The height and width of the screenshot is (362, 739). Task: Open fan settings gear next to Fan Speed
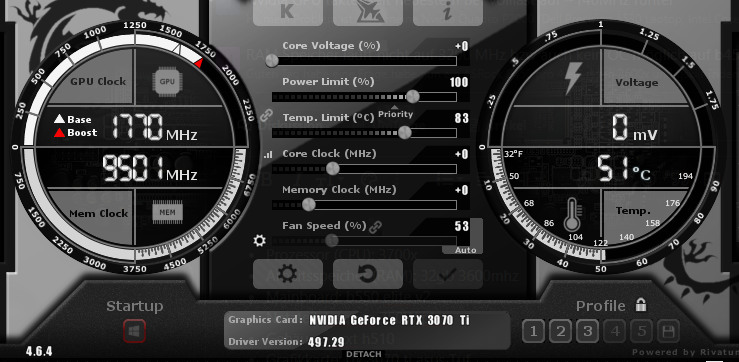click(260, 241)
